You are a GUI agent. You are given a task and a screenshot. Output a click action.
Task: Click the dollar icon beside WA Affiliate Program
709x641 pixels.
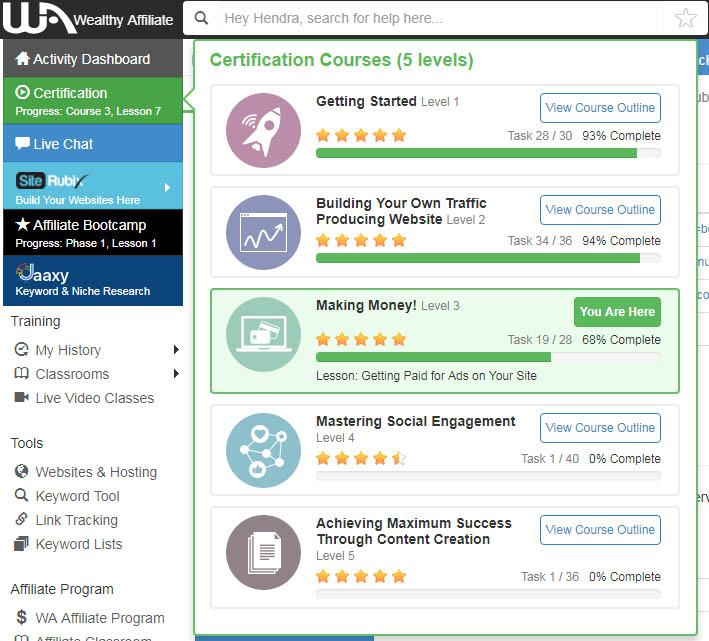tap(21, 617)
